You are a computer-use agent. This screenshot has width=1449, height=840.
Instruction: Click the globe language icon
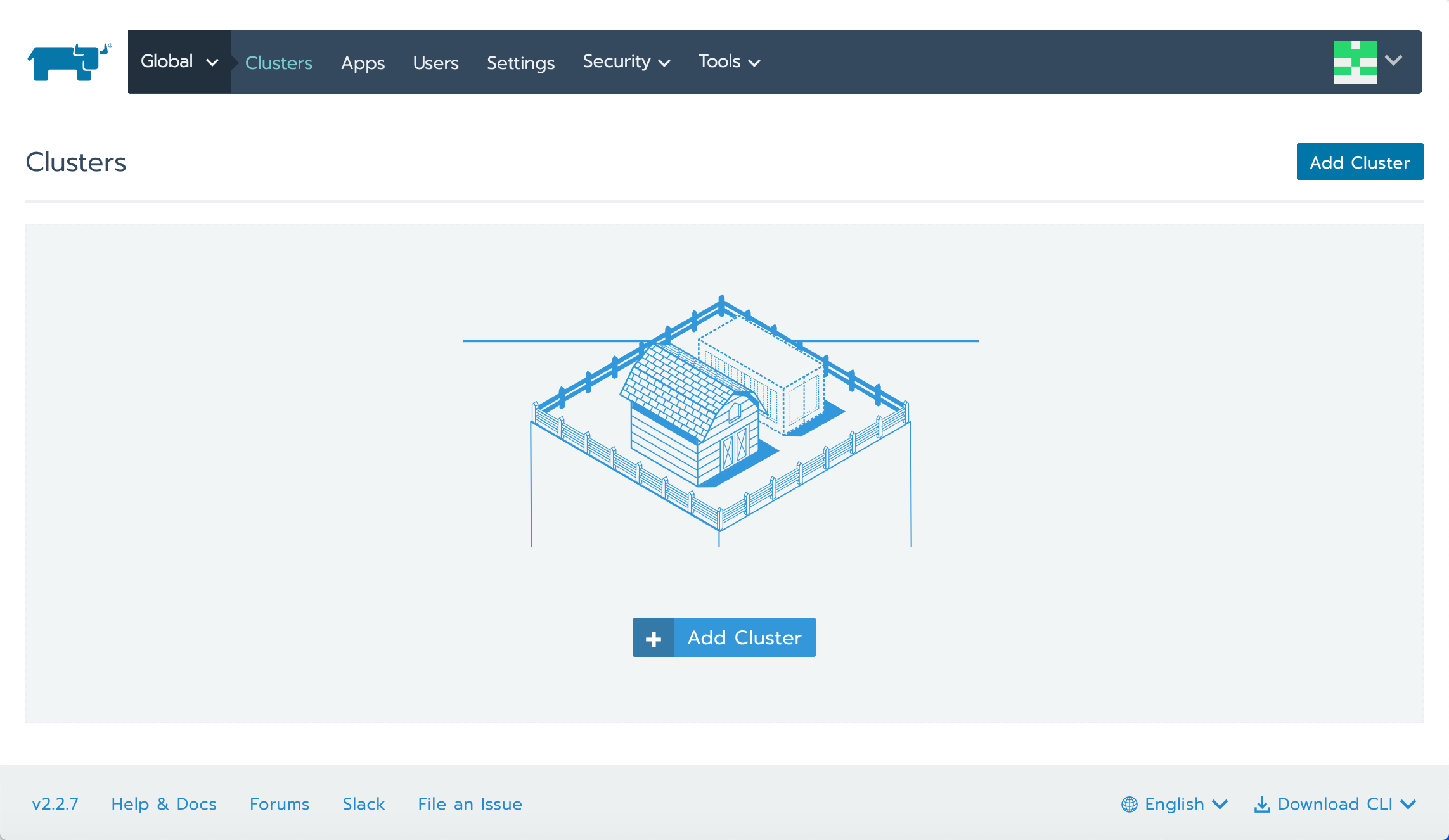click(1129, 804)
